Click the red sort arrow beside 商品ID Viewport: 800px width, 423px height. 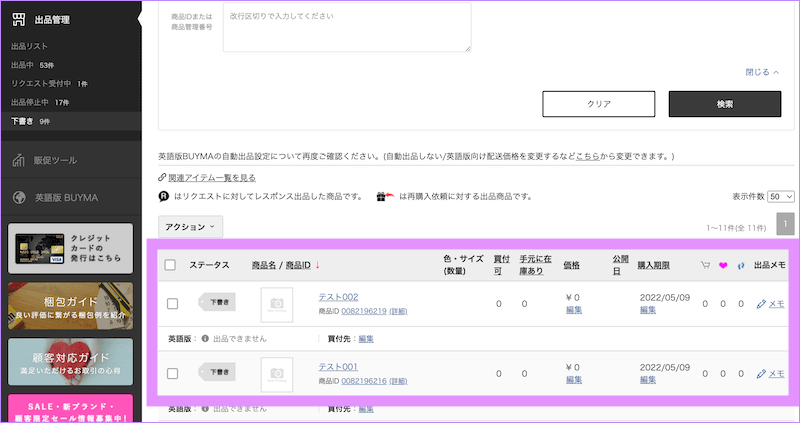[317, 265]
